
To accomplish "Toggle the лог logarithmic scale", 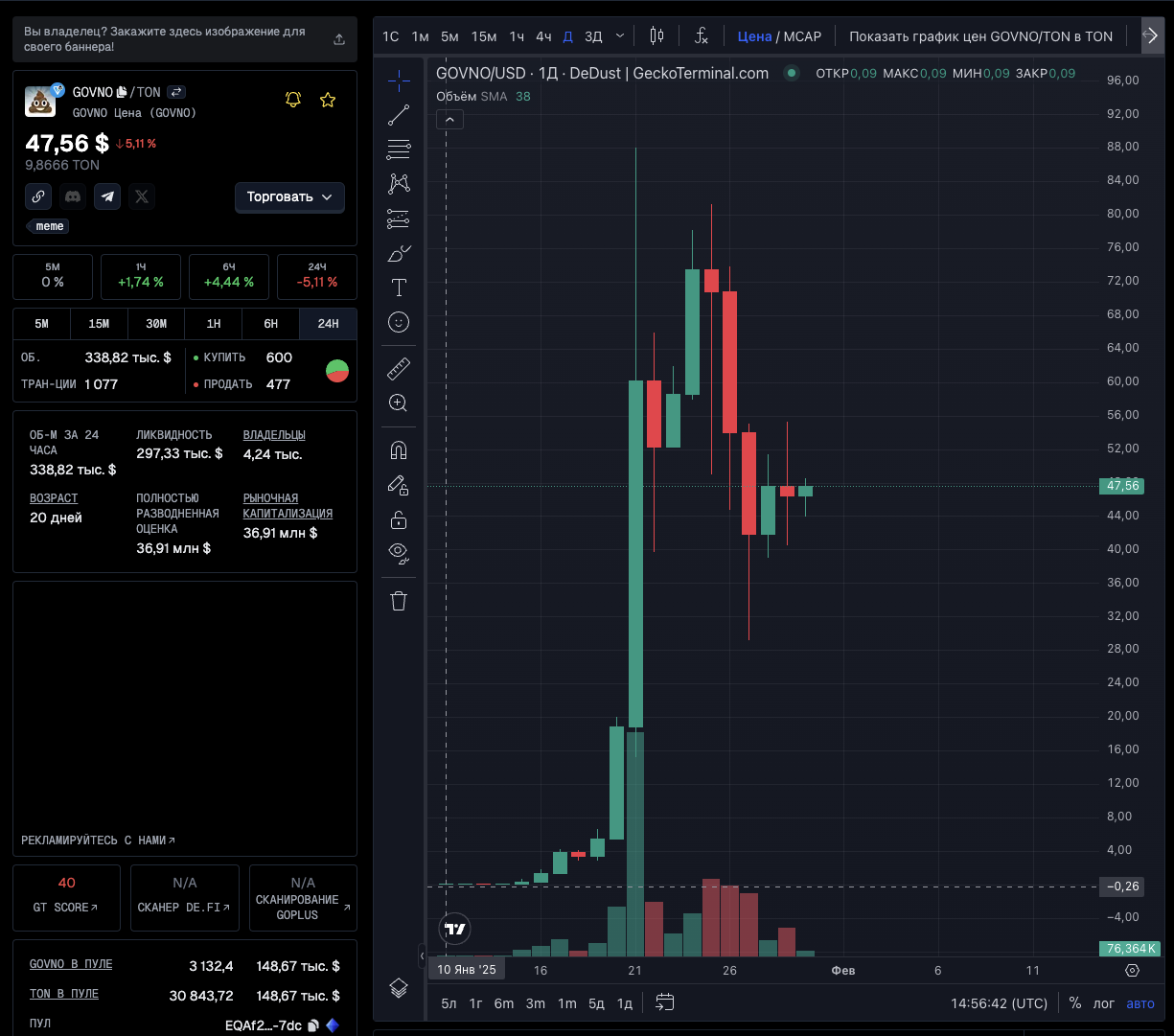I will (x=1104, y=1003).
